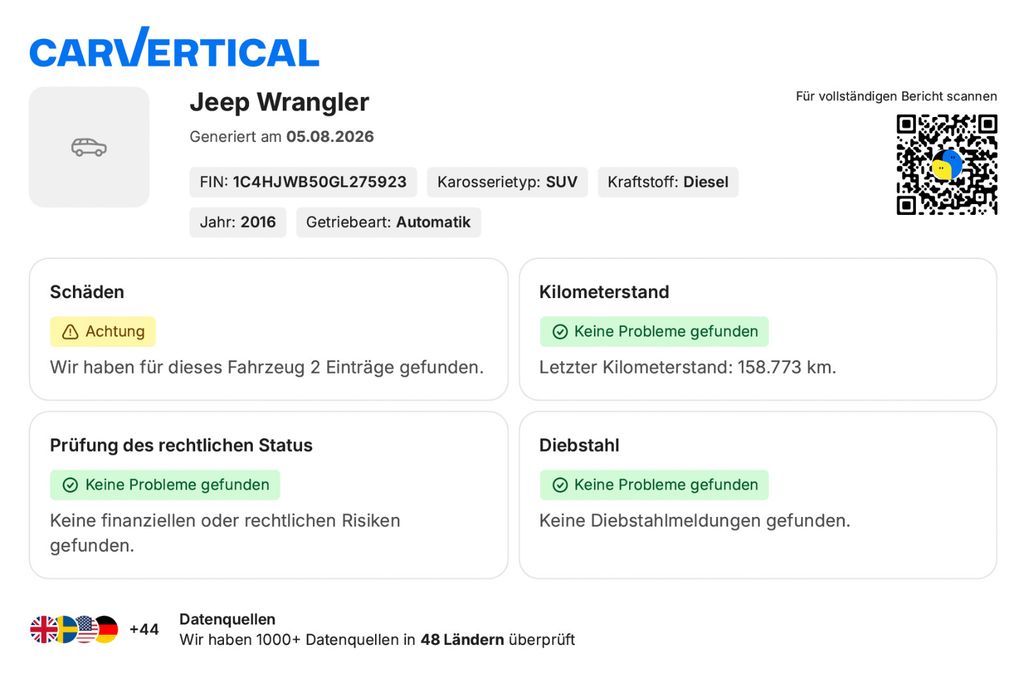Click the Achtung warning badge
Image resolution: width=1024 pixels, height=673 pixels.
[x=103, y=332]
